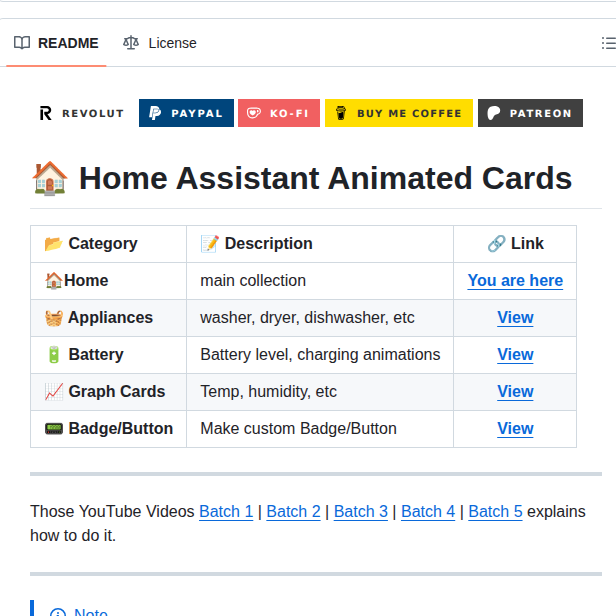616x616 pixels.
Task: Click the scales icon on License tab
Action: coord(131,43)
